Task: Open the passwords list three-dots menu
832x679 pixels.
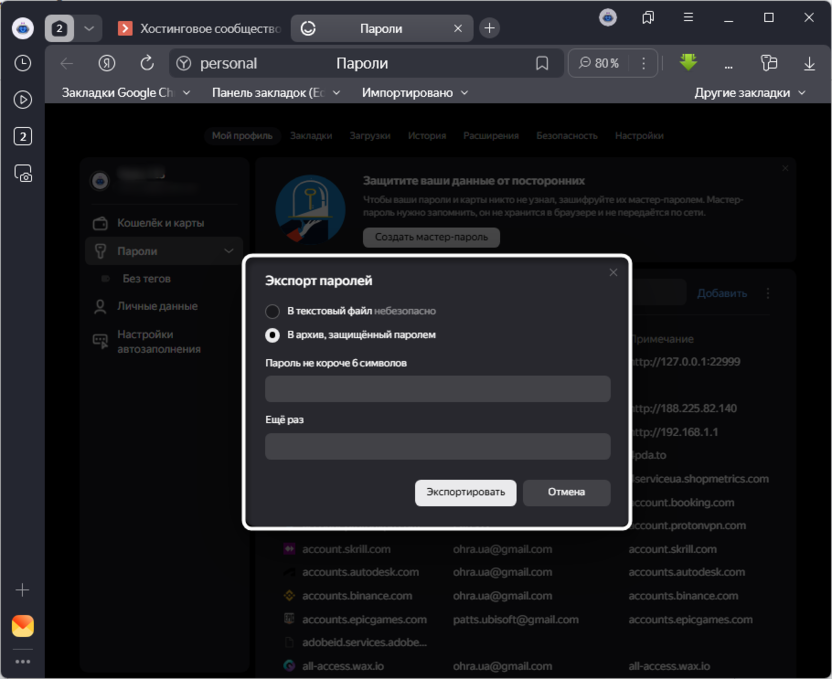Action: click(x=768, y=293)
